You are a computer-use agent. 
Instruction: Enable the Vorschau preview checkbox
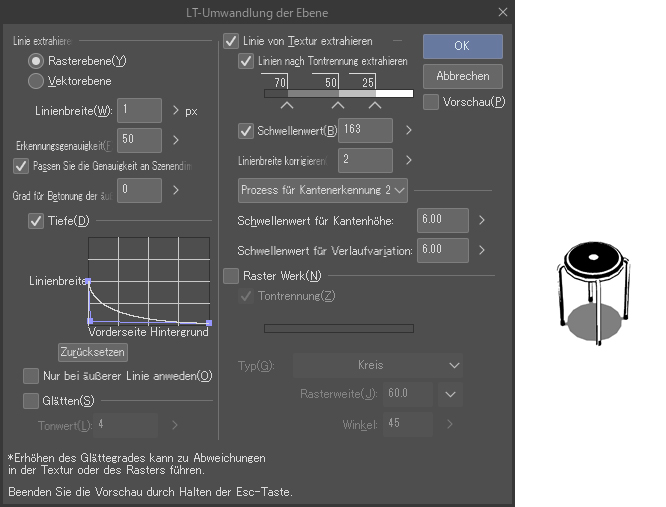click(432, 102)
